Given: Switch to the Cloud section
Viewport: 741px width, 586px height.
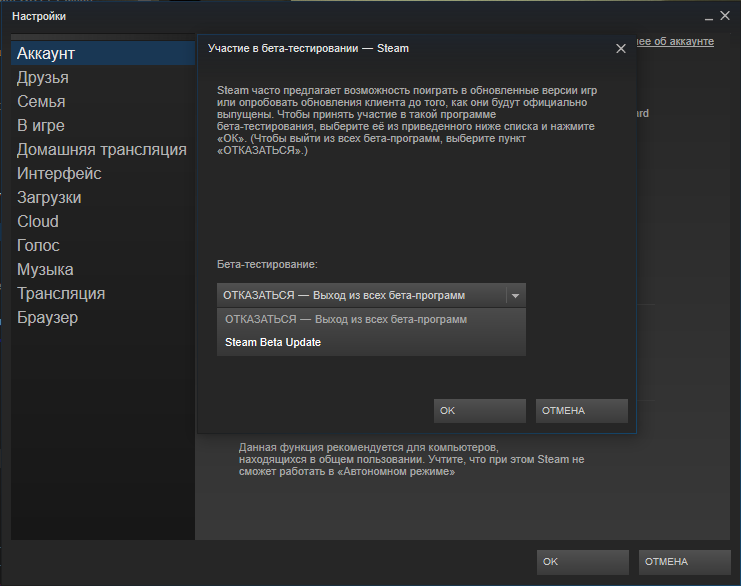Looking at the screenshot, I should click(x=103, y=221).
